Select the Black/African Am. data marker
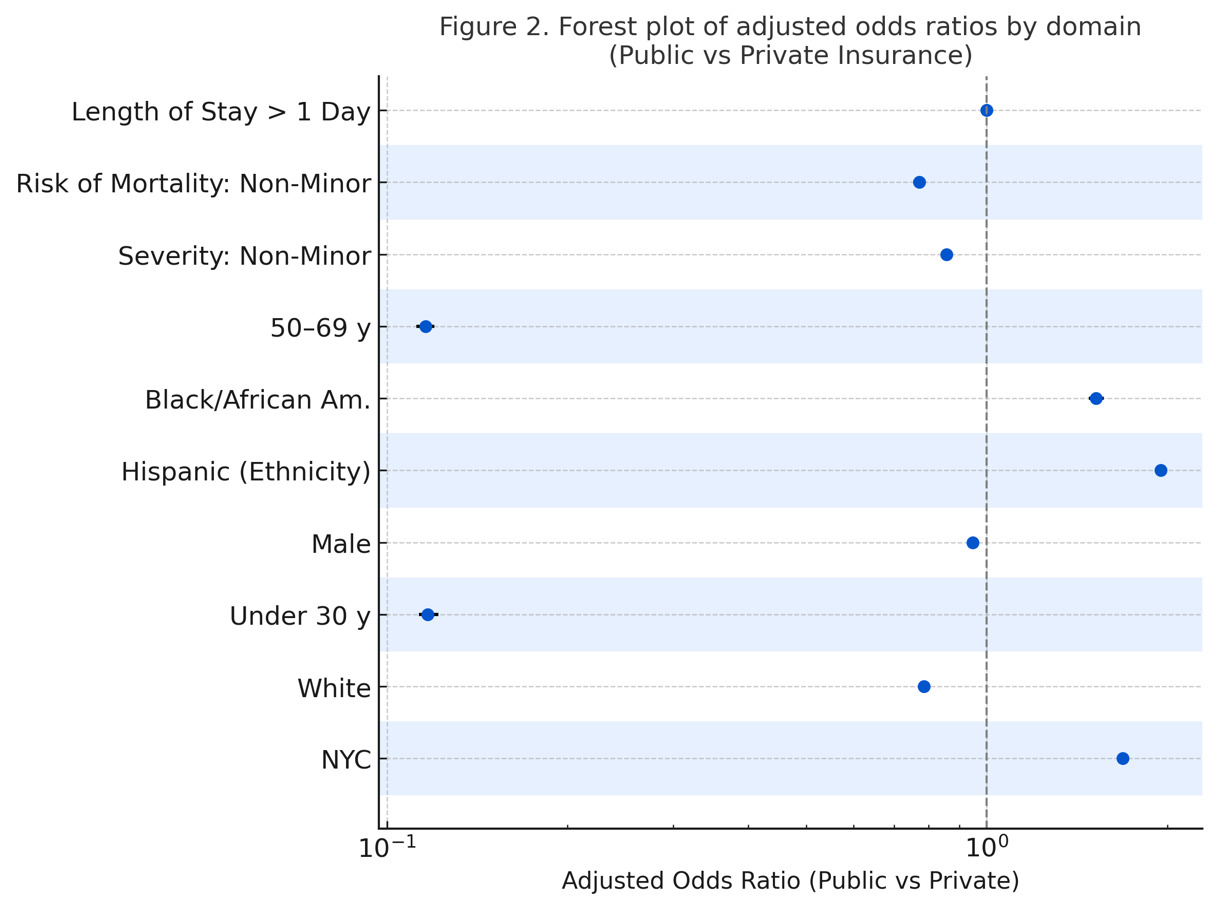The height and width of the screenshot is (909, 1218). pos(1095,399)
